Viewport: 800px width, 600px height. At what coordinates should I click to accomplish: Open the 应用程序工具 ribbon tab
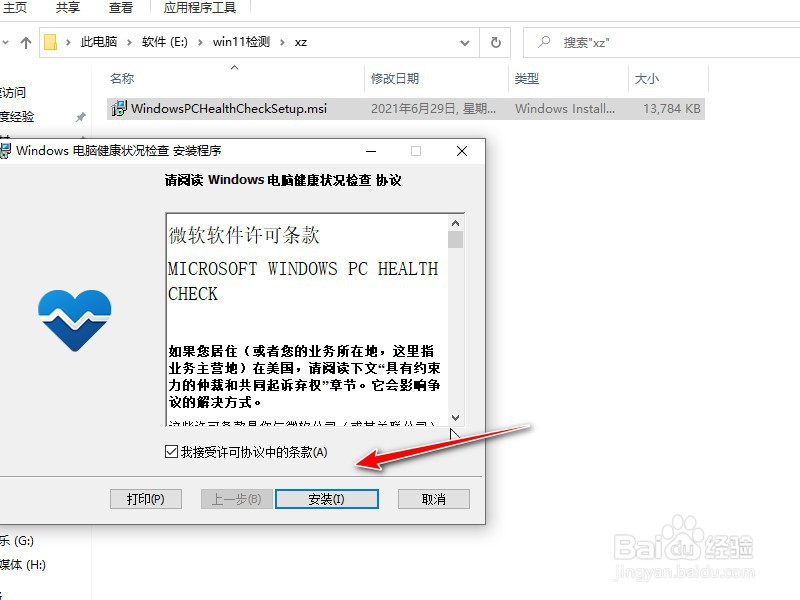tap(199, 8)
